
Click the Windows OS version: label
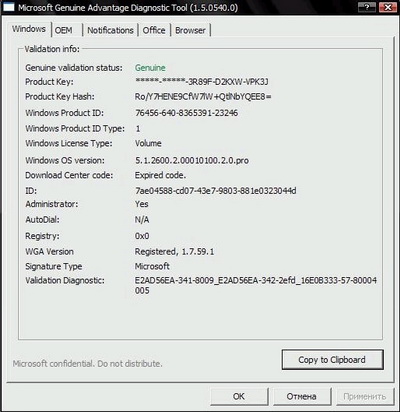pos(65,160)
